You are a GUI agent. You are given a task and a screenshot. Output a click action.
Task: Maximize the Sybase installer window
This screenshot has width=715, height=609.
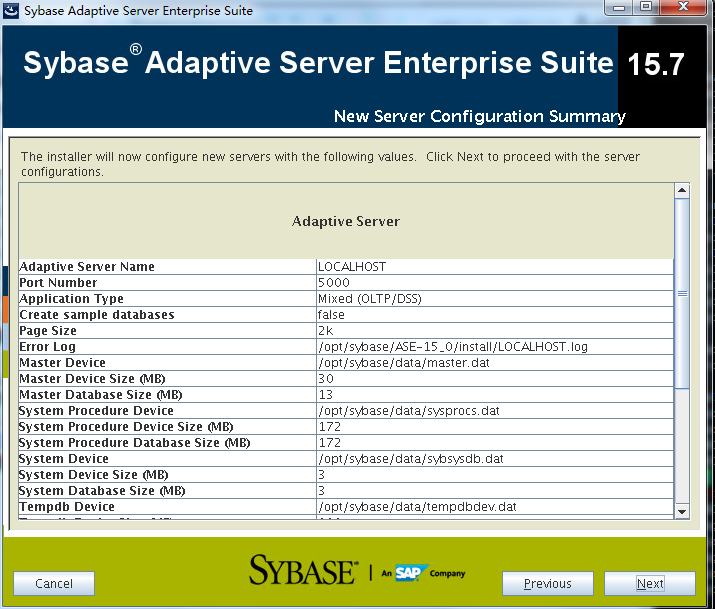click(x=646, y=7)
